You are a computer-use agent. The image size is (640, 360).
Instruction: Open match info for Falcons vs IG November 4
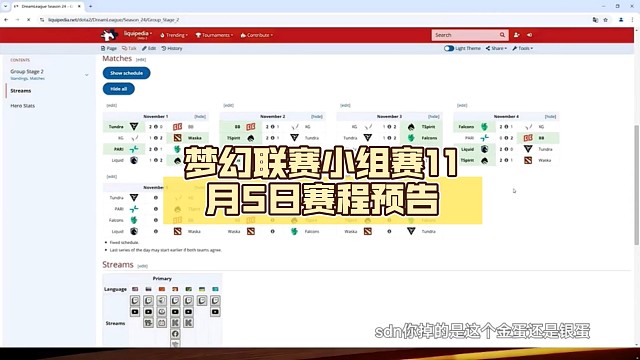click(x=506, y=127)
